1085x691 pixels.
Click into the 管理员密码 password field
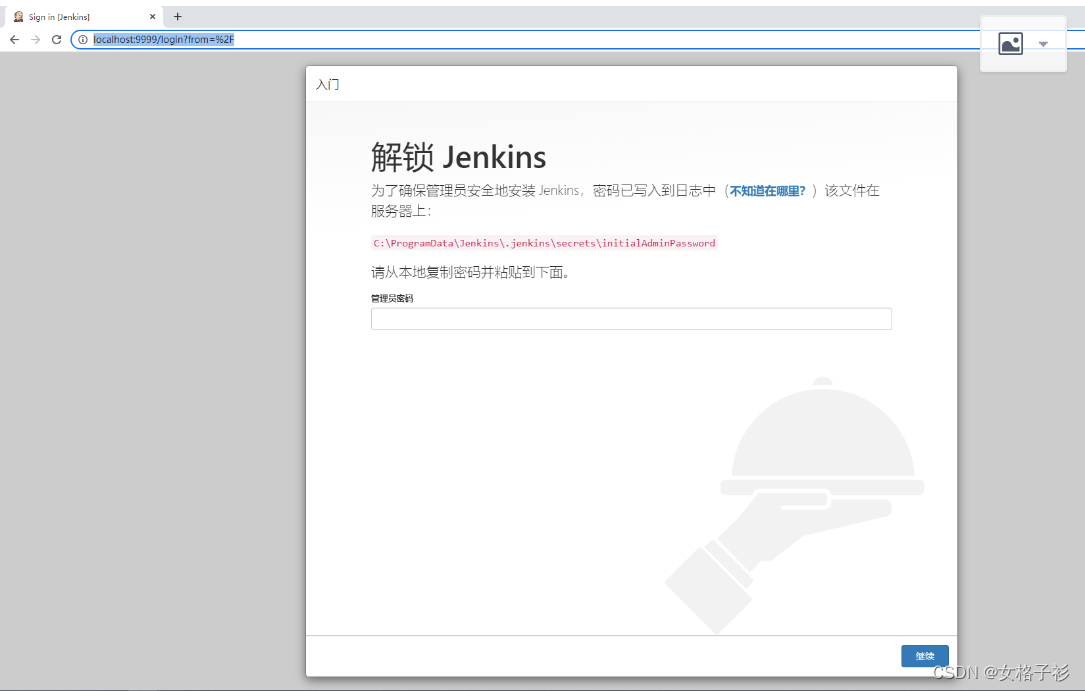click(x=631, y=319)
